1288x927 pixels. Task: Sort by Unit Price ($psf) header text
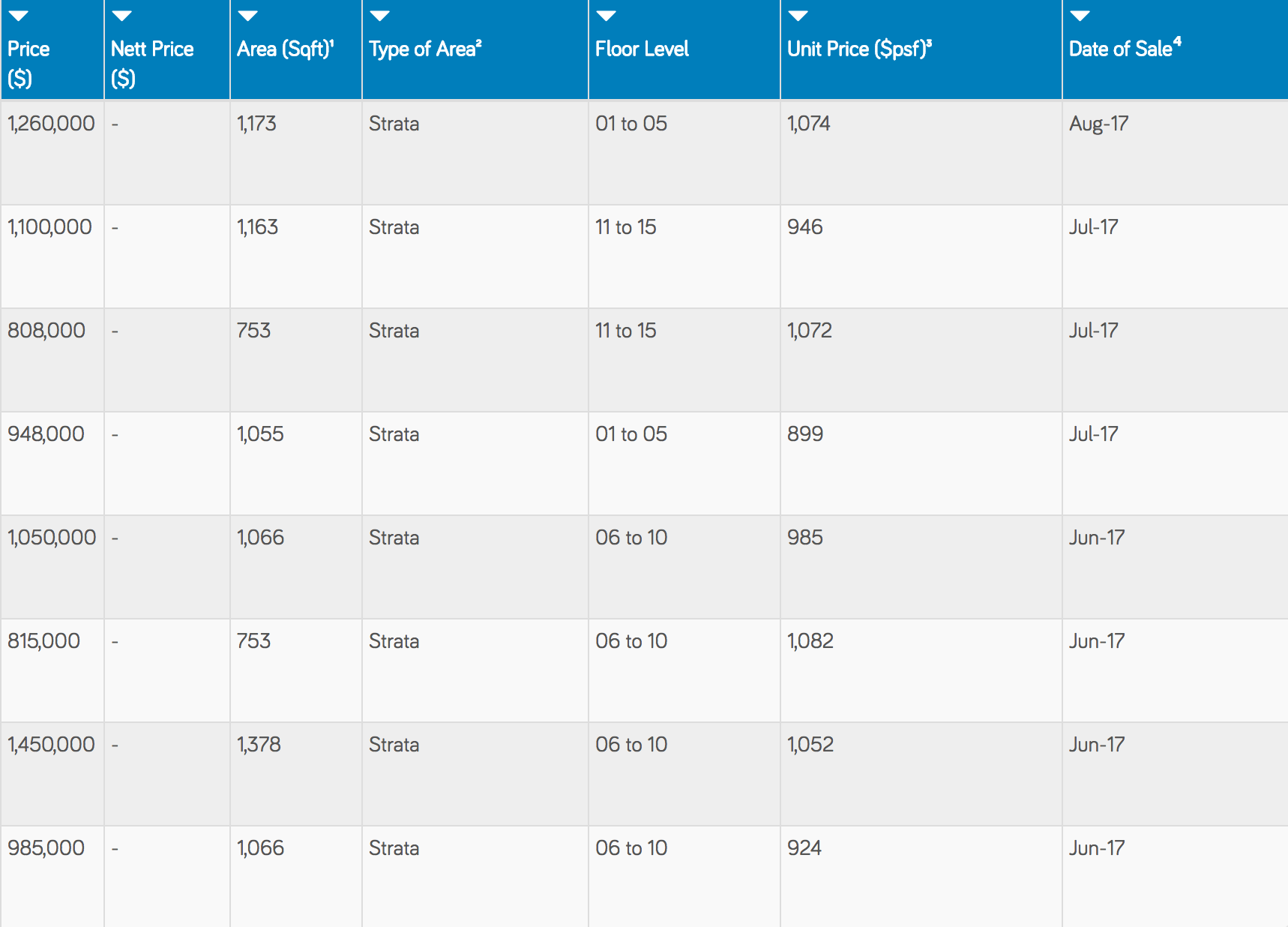[x=860, y=49]
